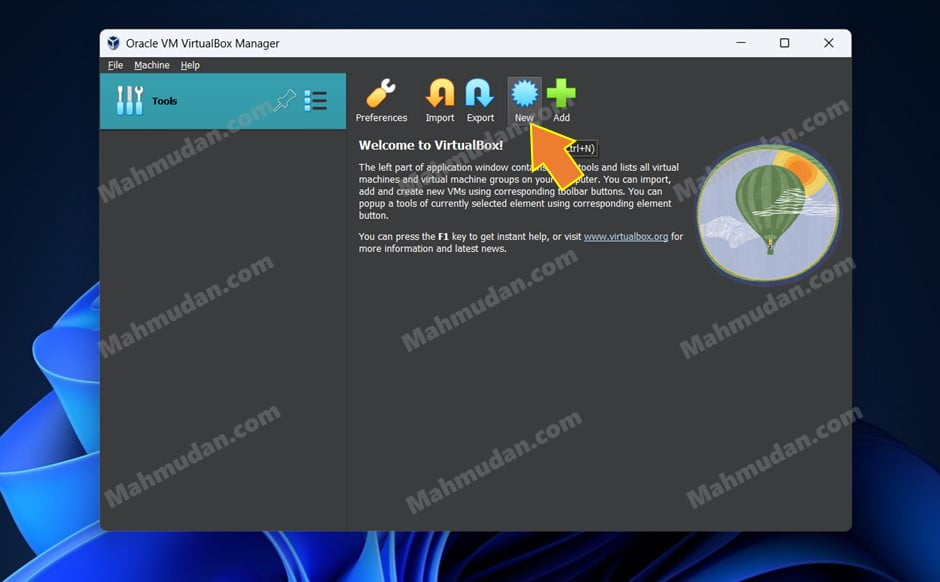Open the Machine menu
This screenshot has height=582, width=940.
(x=152, y=65)
